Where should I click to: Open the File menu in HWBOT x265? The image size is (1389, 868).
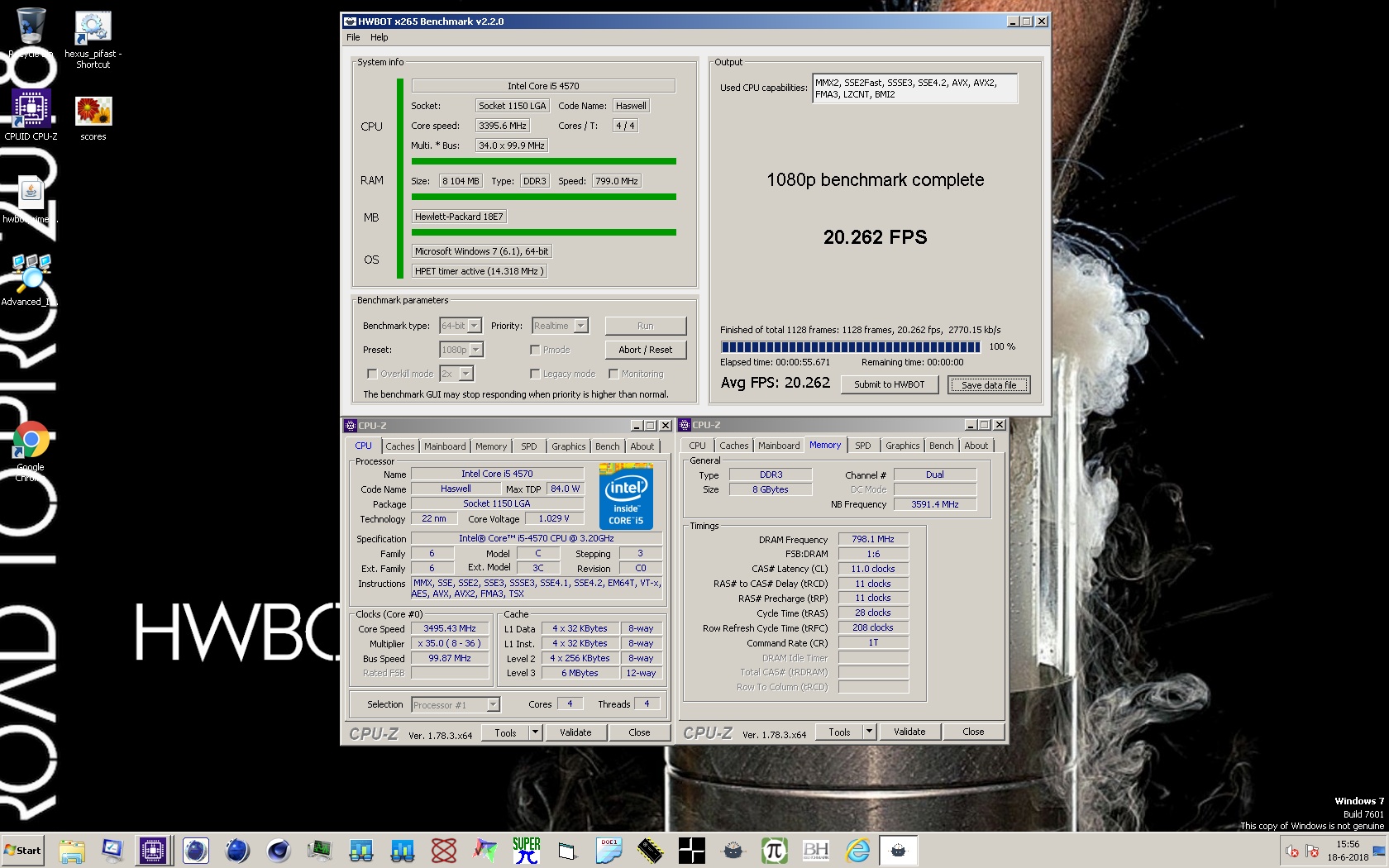353,37
